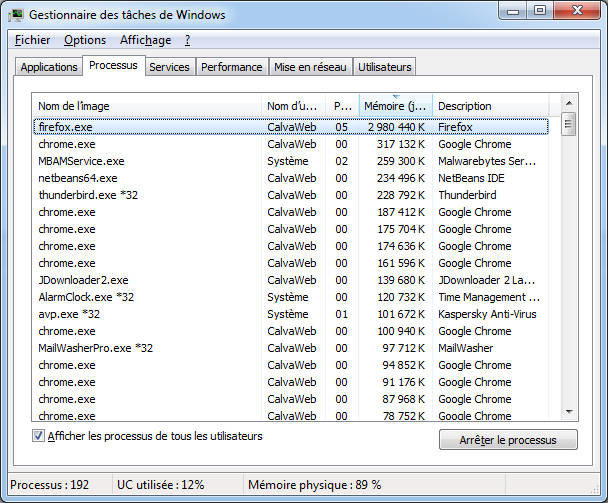608x503 pixels.
Task: Maximize the Task Manager window
Action: 540,11
